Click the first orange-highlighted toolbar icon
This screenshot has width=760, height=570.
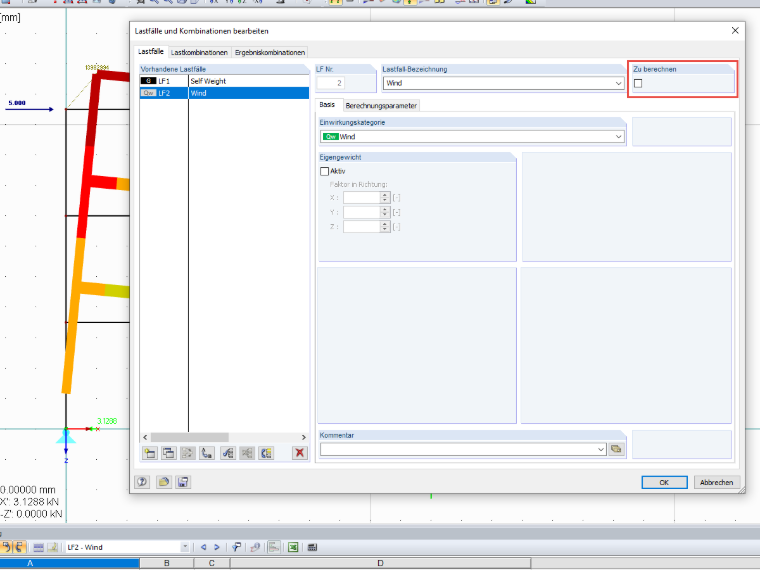pos(6,547)
